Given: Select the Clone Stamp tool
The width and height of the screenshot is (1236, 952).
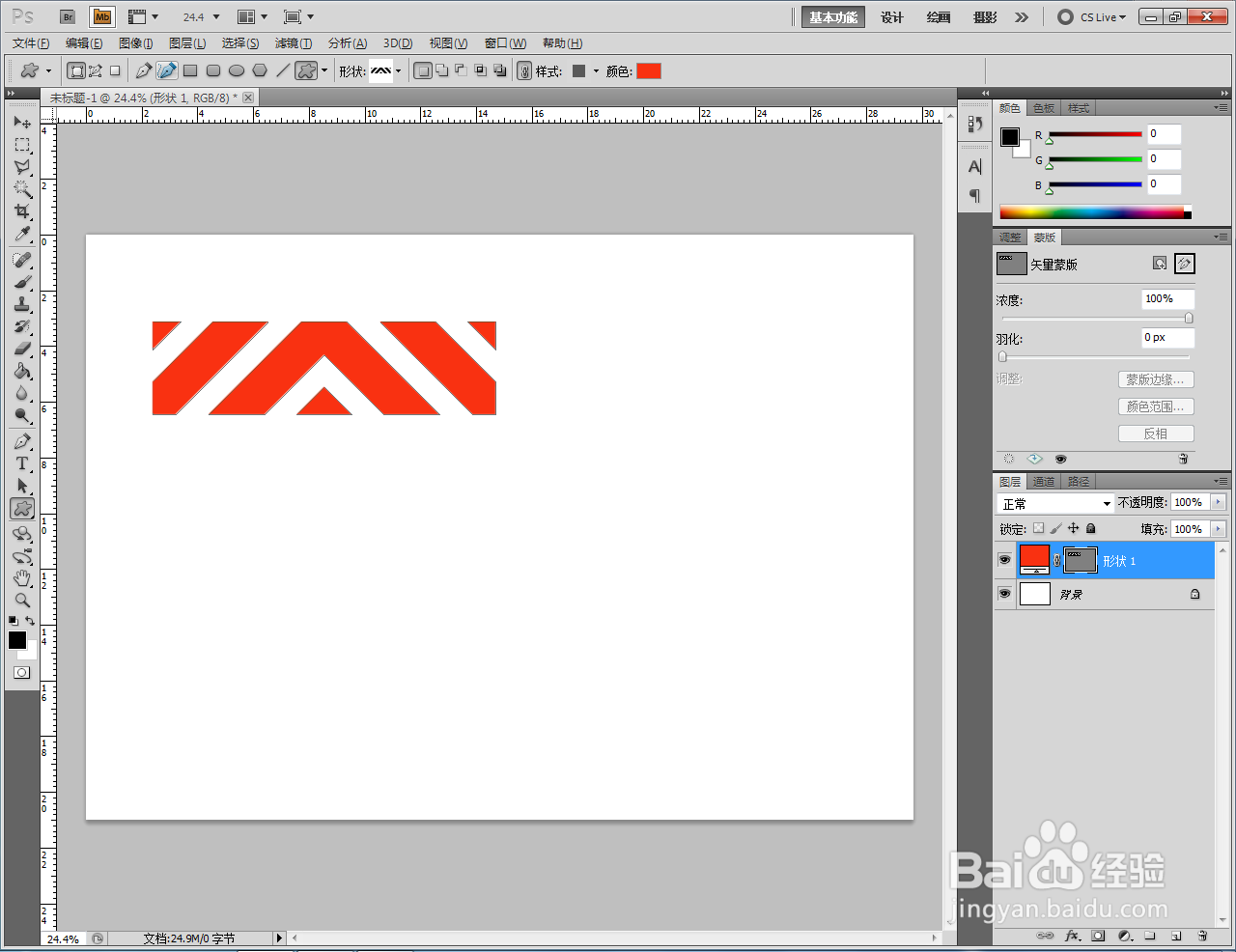Looking at the screenshot, I should tap(22, 304).
